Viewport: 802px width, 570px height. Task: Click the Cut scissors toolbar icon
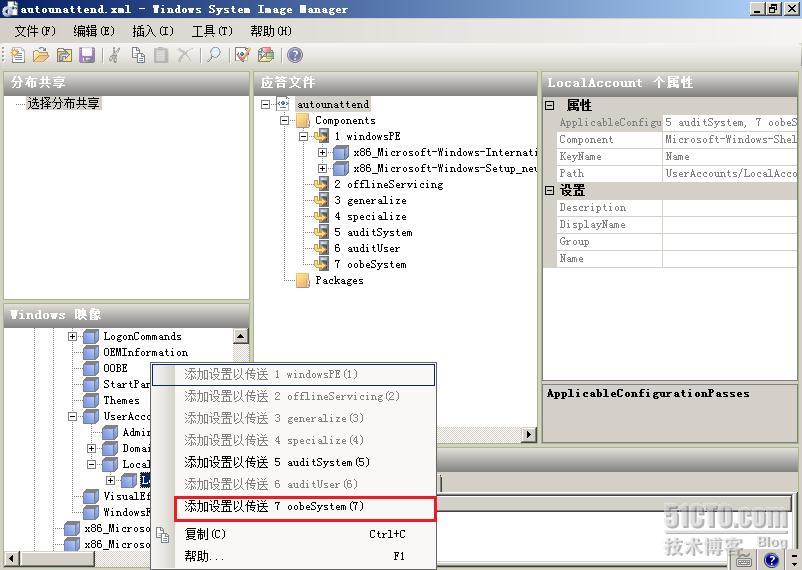click(115, 55)
